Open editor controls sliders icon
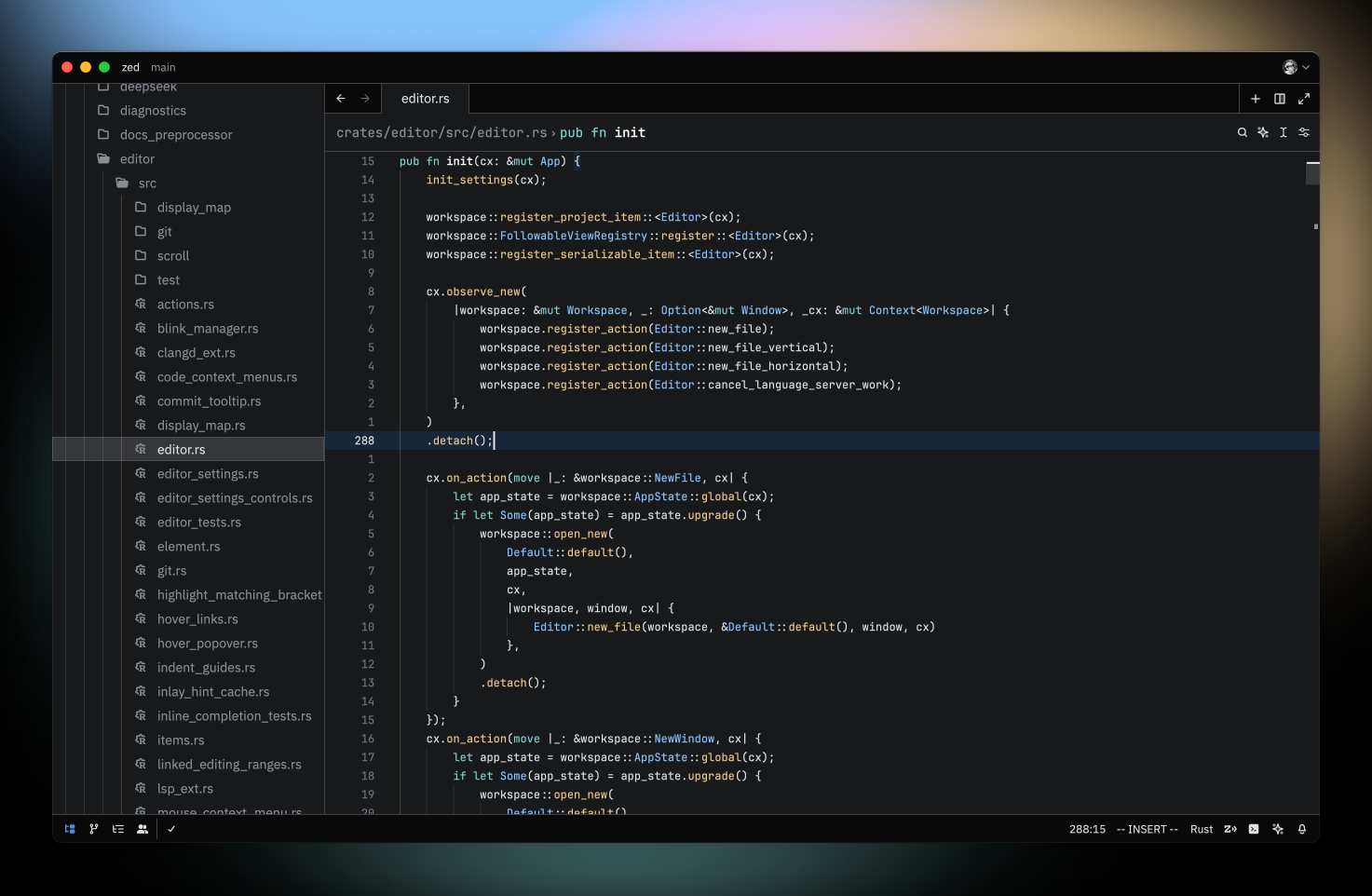 (x=1304, y=132)
